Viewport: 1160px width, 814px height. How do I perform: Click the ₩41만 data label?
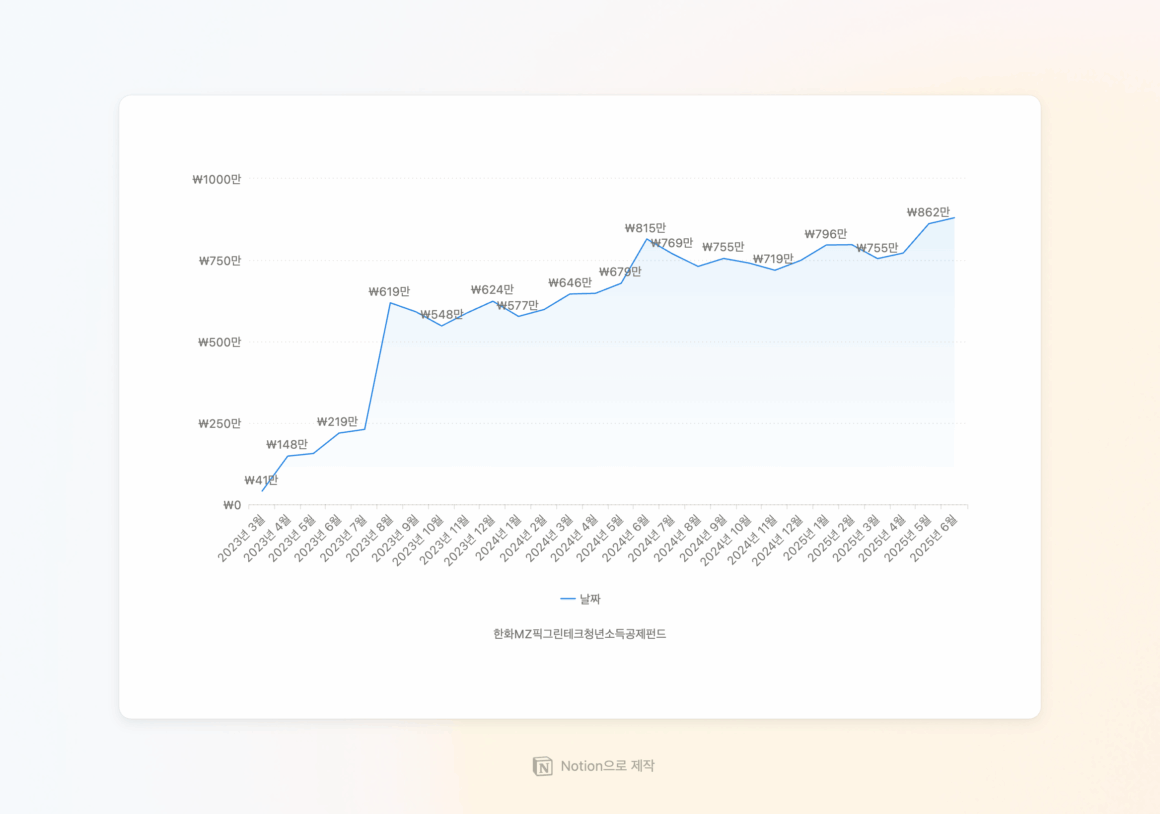coord(261,480)
